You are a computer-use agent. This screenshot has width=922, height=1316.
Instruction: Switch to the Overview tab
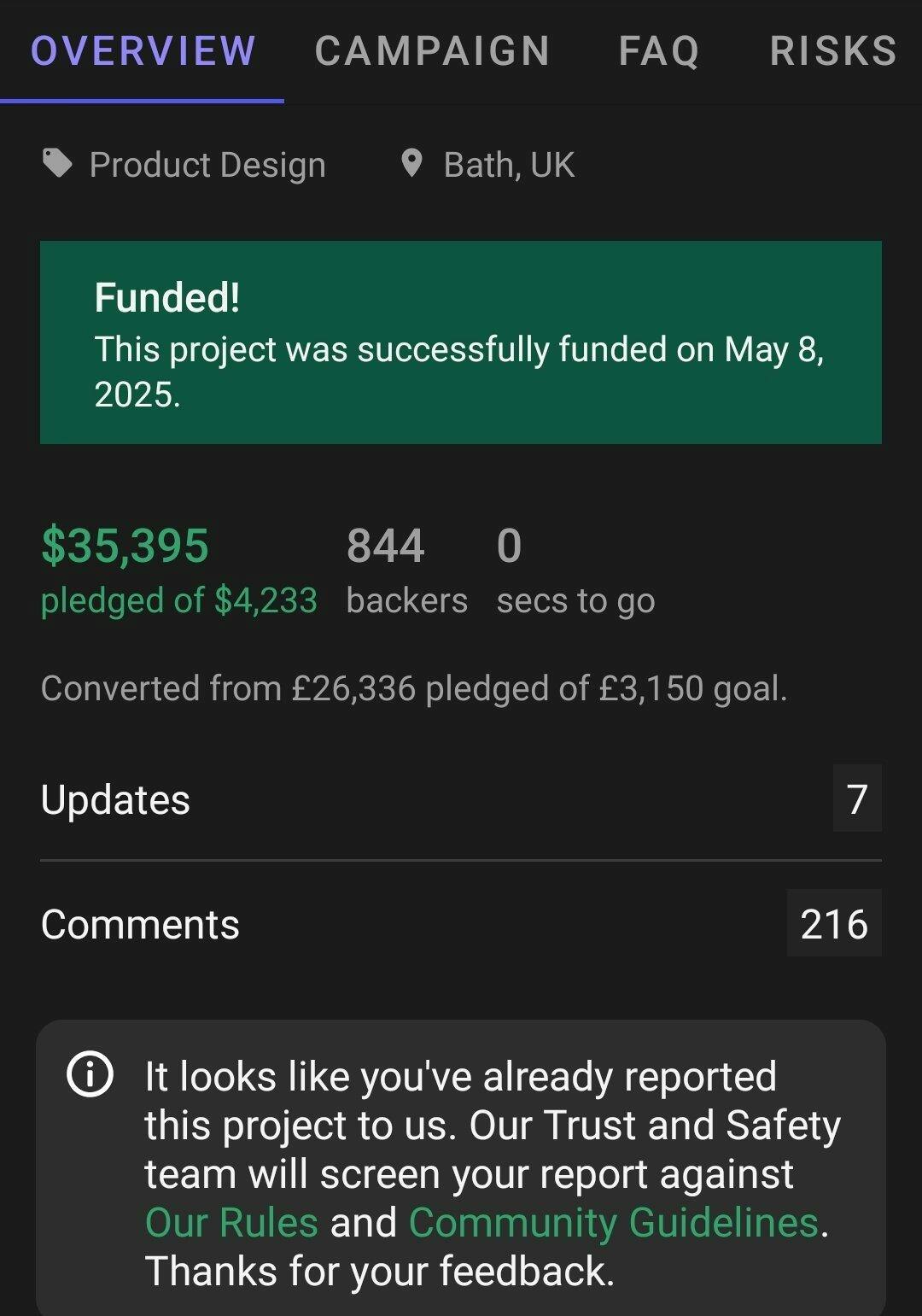pos(143,50)
